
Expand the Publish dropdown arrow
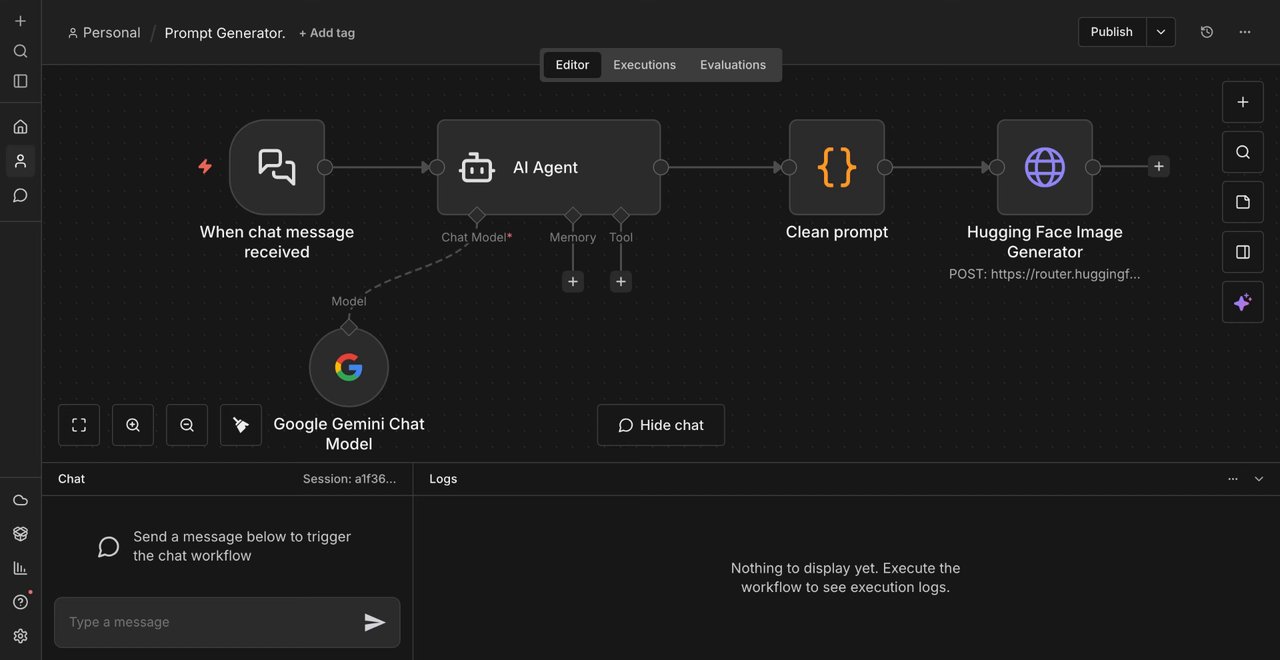coord(1161,32)
